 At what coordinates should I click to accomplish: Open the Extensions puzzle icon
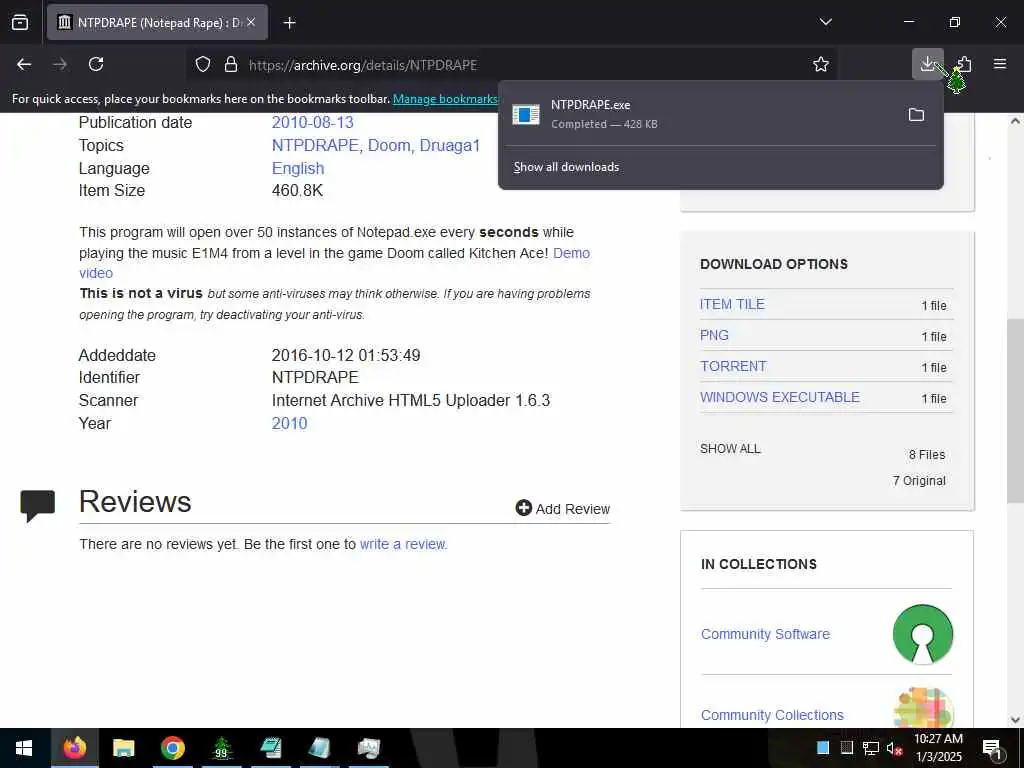pos(964,64)
